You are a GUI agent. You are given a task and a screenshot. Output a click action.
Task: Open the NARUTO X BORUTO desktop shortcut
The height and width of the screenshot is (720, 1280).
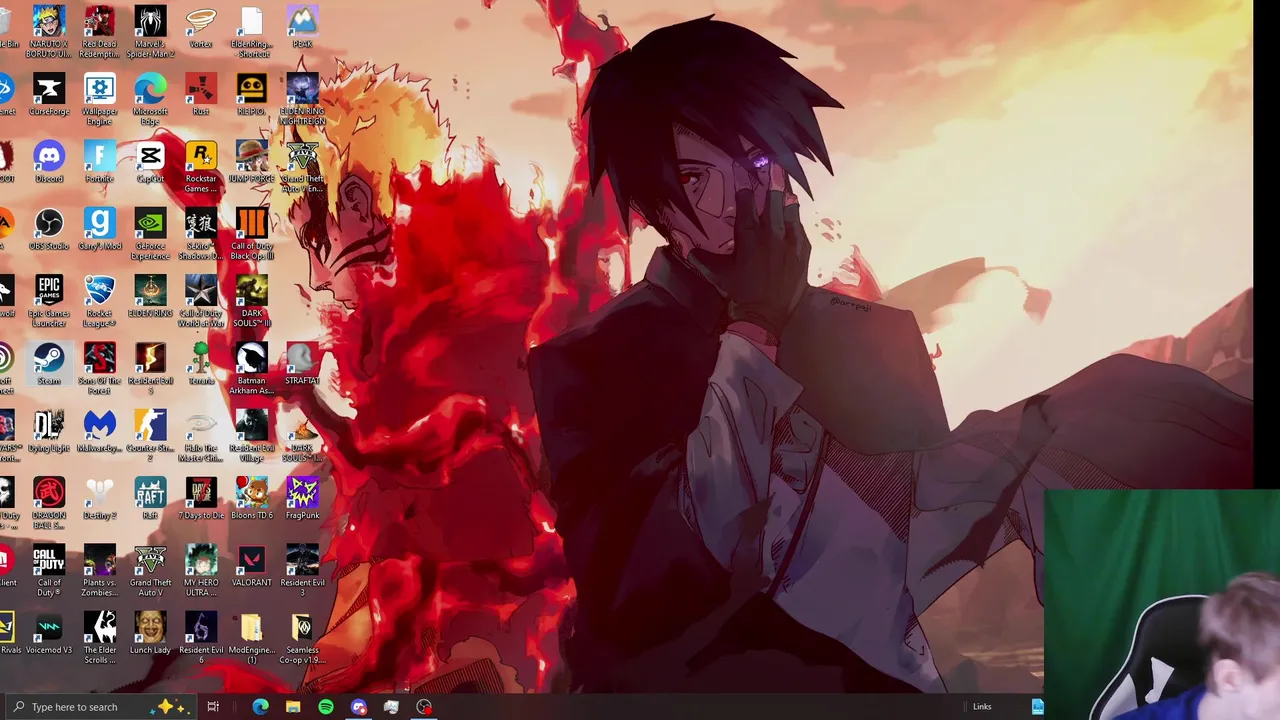point(49,30)
